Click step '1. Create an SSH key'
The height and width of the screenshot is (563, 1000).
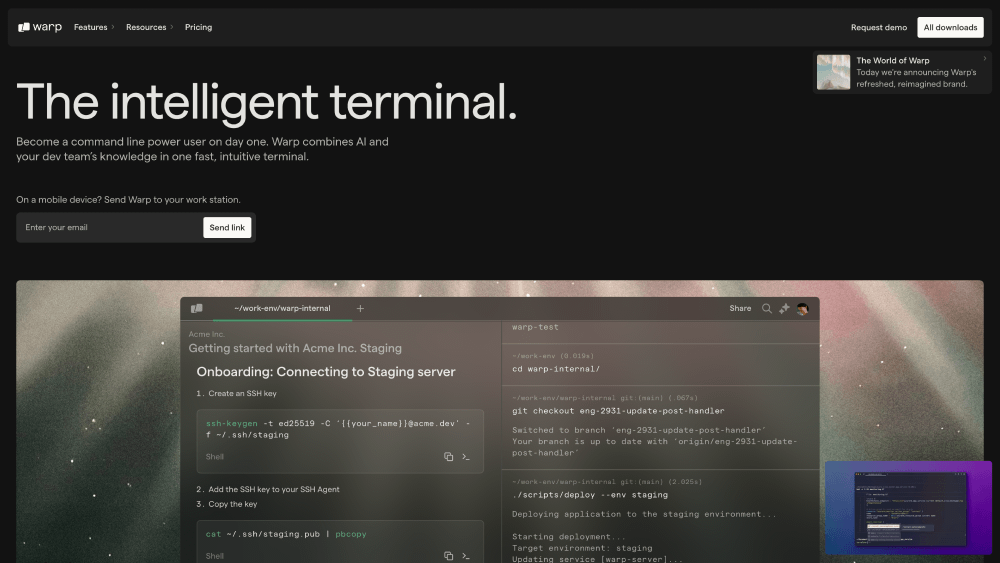coord(236,393)
